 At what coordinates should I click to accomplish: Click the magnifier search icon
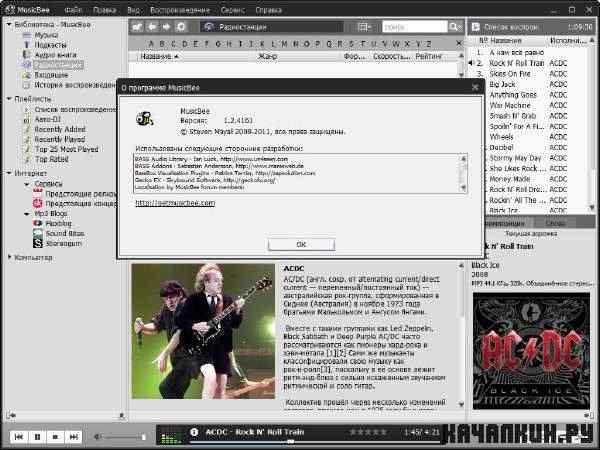coord(455,27)
